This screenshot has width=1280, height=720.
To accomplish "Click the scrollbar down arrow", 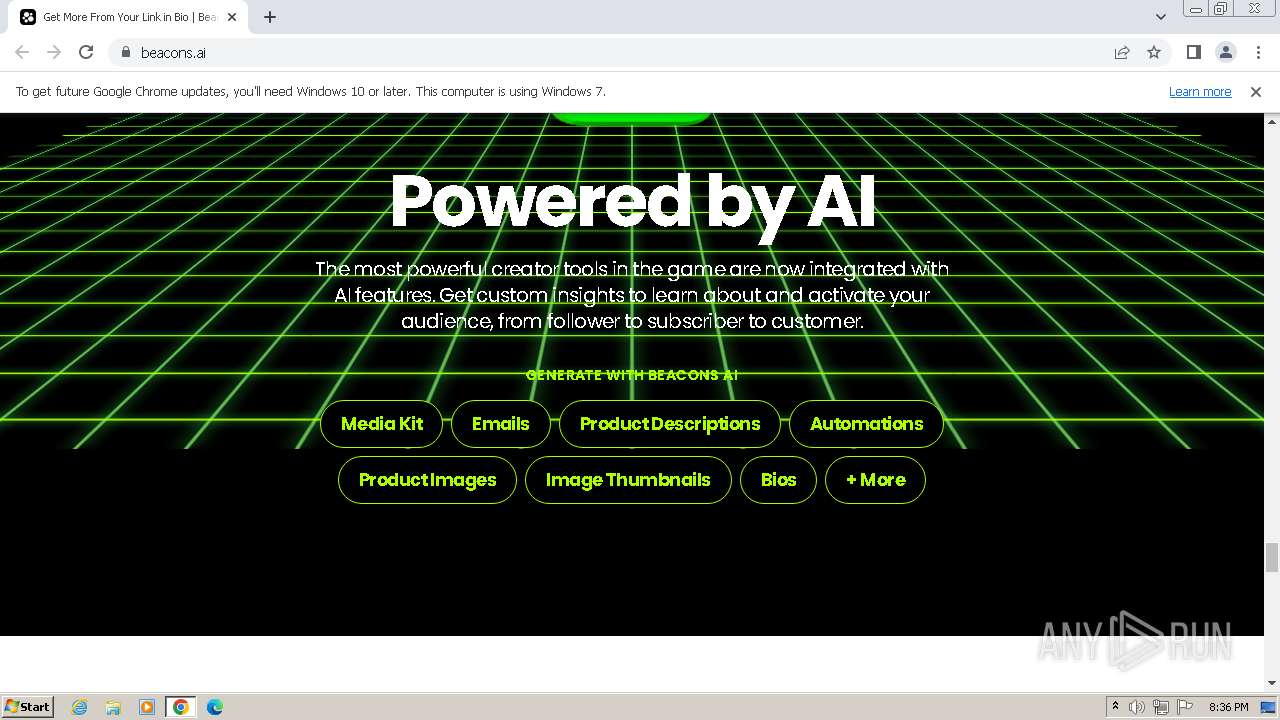I will 1272,683.
